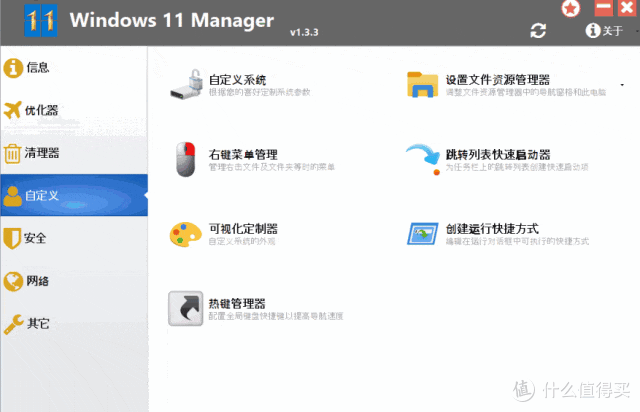The height and width of the screenshot is (412, 640).
Task: Switch to the 其它 tab label
Action: point(38,324)
